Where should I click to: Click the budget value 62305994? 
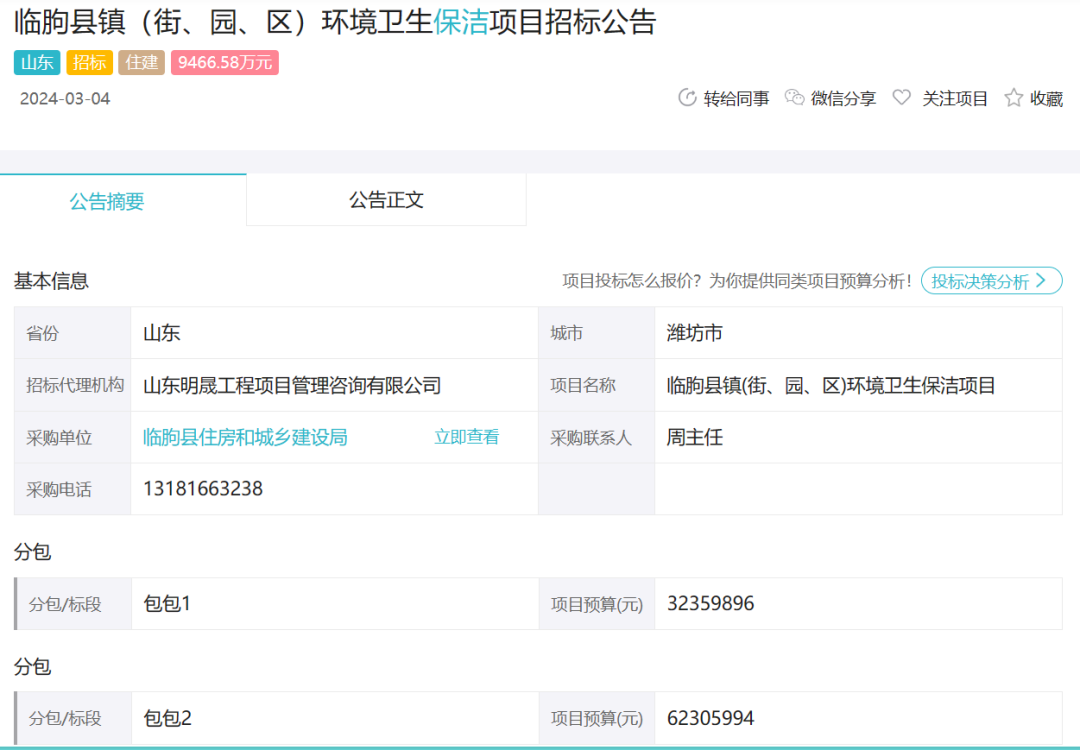point(710,718)
